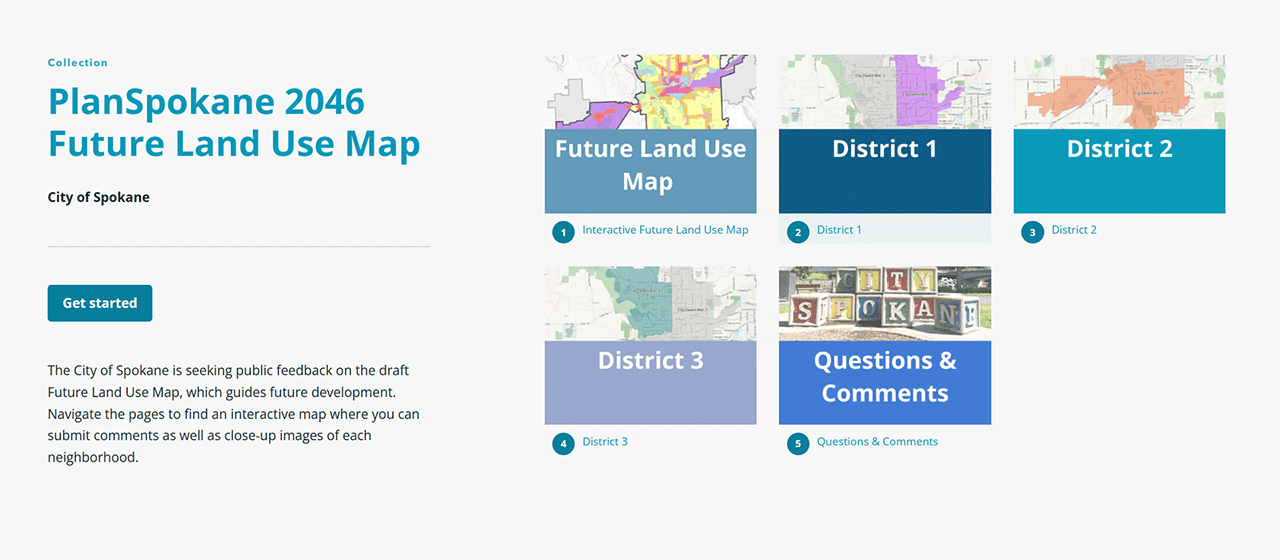This screenshot has width=1280, height=560.
Task: Click the PlanSpokane 2046 Future Land Use Map title
Action: (x=234, y=123)
